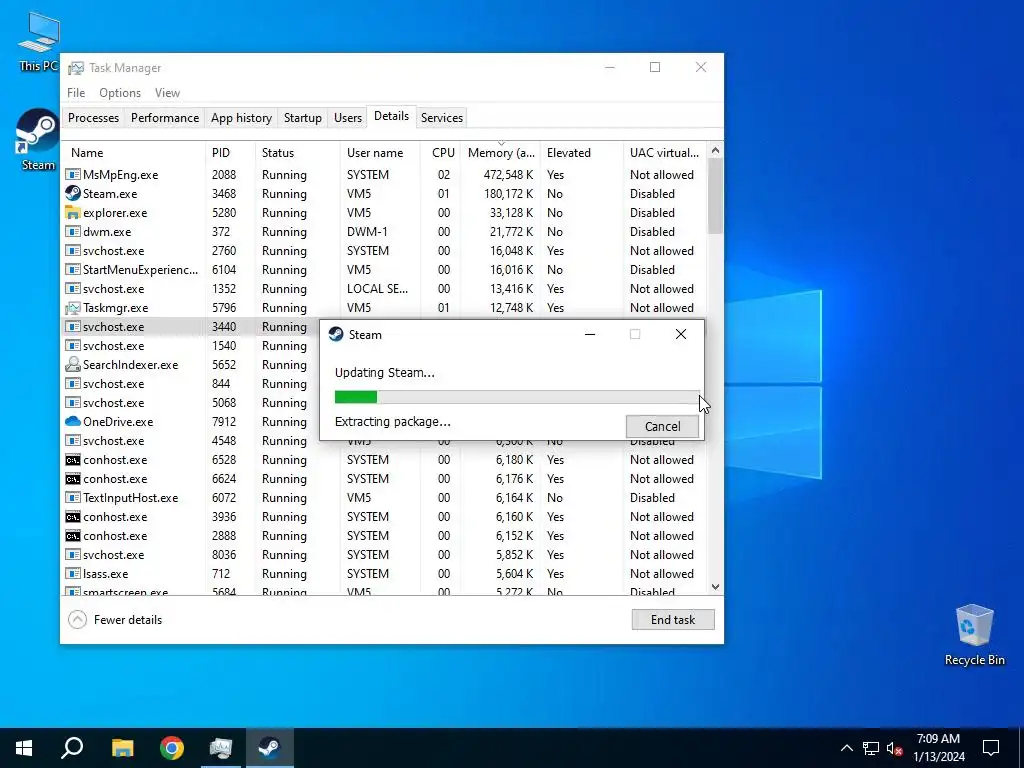1024x768 pixels.
Task: Click process list scrollbar up arrow
Action: 715,150
